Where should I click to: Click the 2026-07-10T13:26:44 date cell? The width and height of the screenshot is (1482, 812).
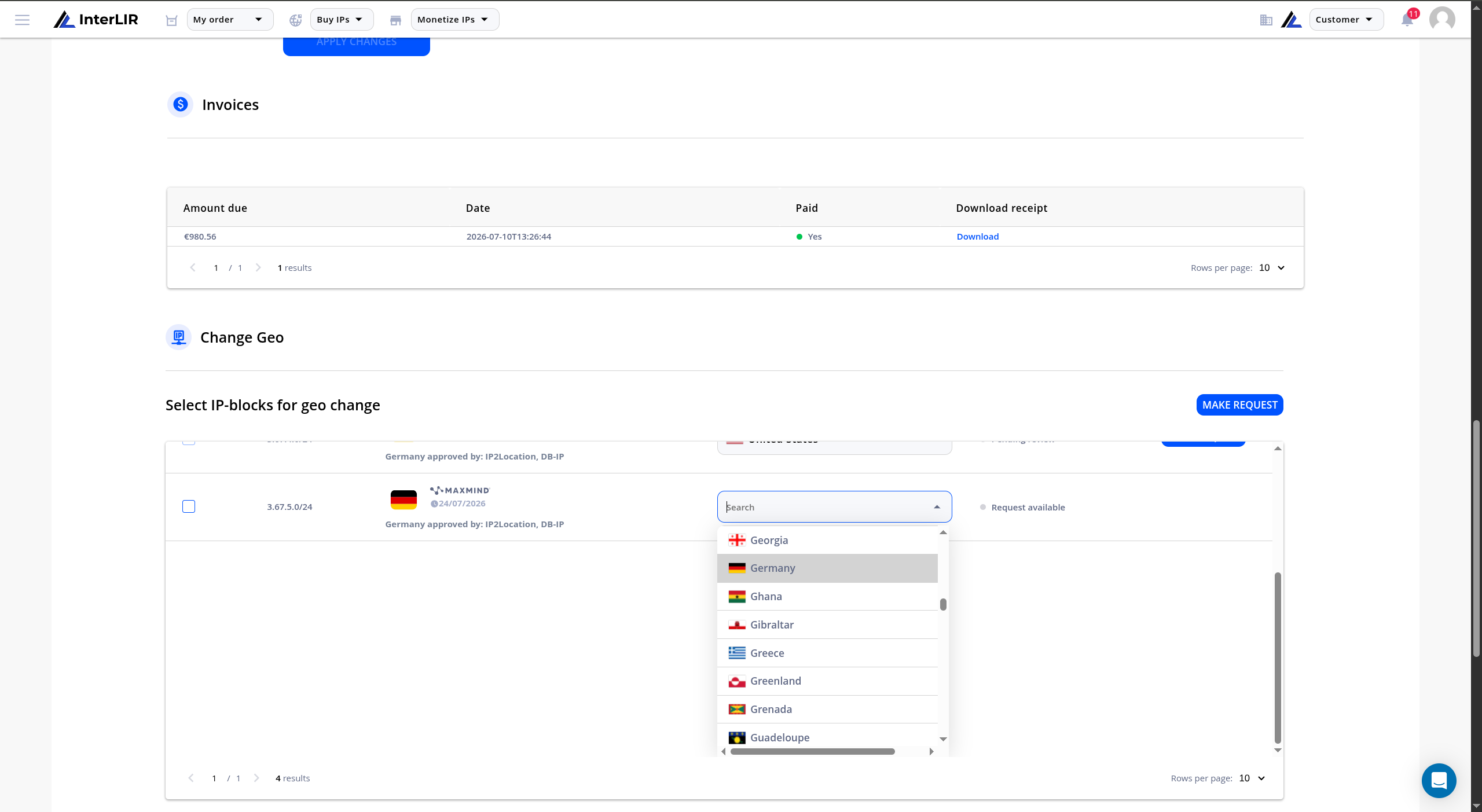click(509, 236)
